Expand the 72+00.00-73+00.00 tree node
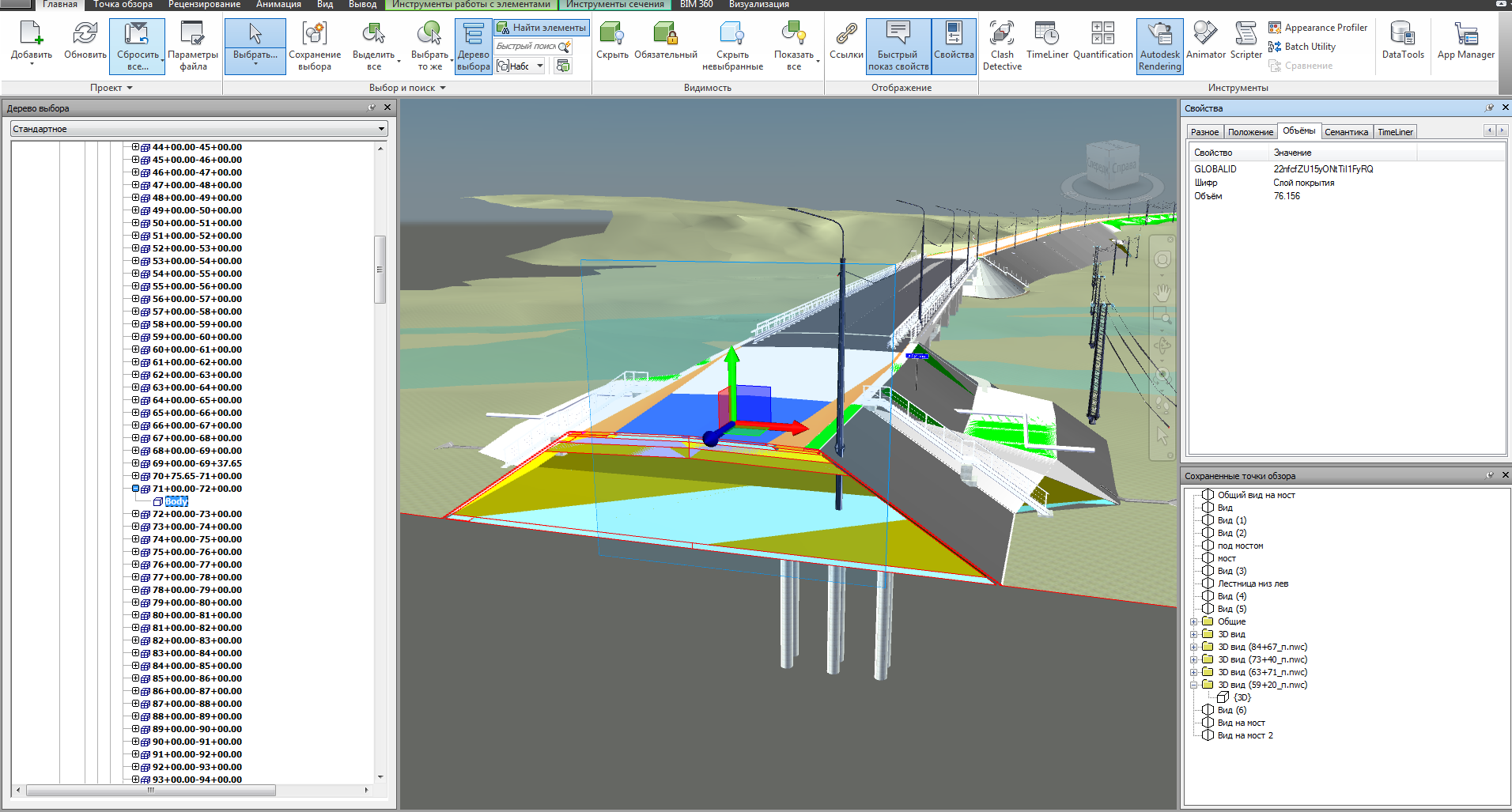 (x=135, y=514)
